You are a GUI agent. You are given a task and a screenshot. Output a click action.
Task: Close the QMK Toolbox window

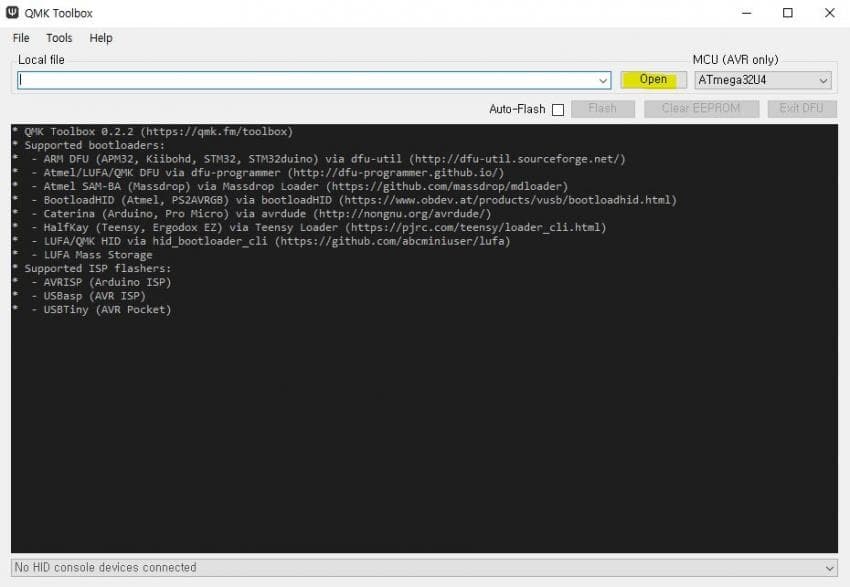tap(829, 13)
